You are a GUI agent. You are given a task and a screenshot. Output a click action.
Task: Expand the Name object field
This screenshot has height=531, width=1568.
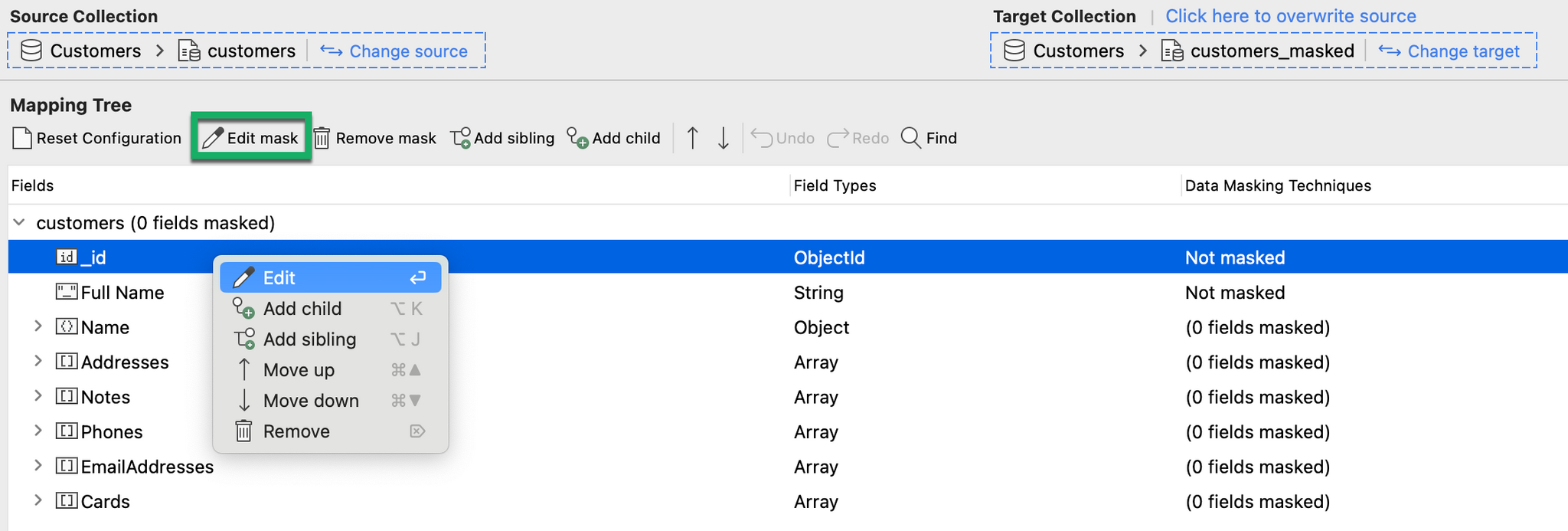38,326
